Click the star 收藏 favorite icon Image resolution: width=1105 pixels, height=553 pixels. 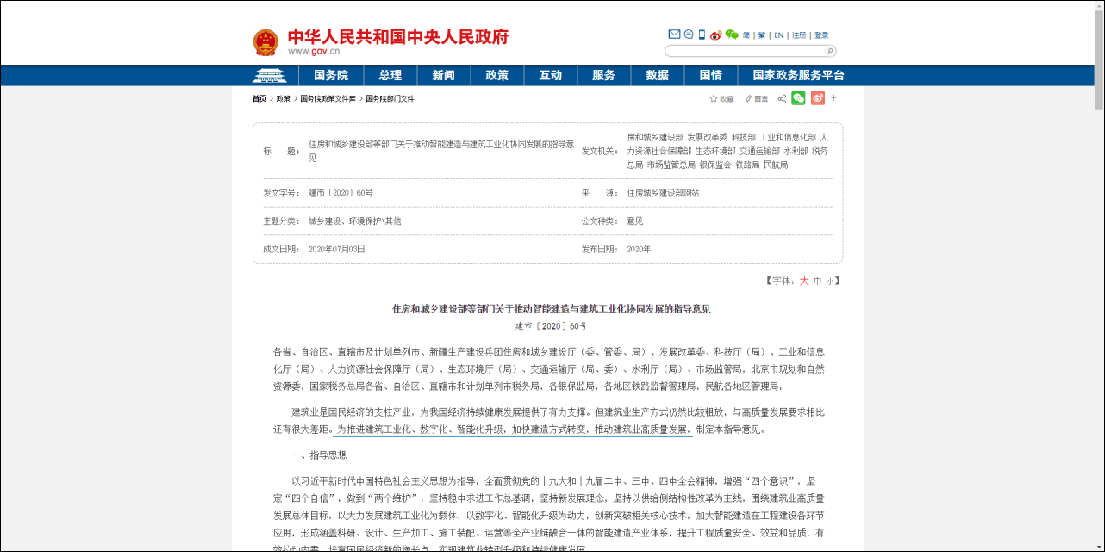(714, 99)
